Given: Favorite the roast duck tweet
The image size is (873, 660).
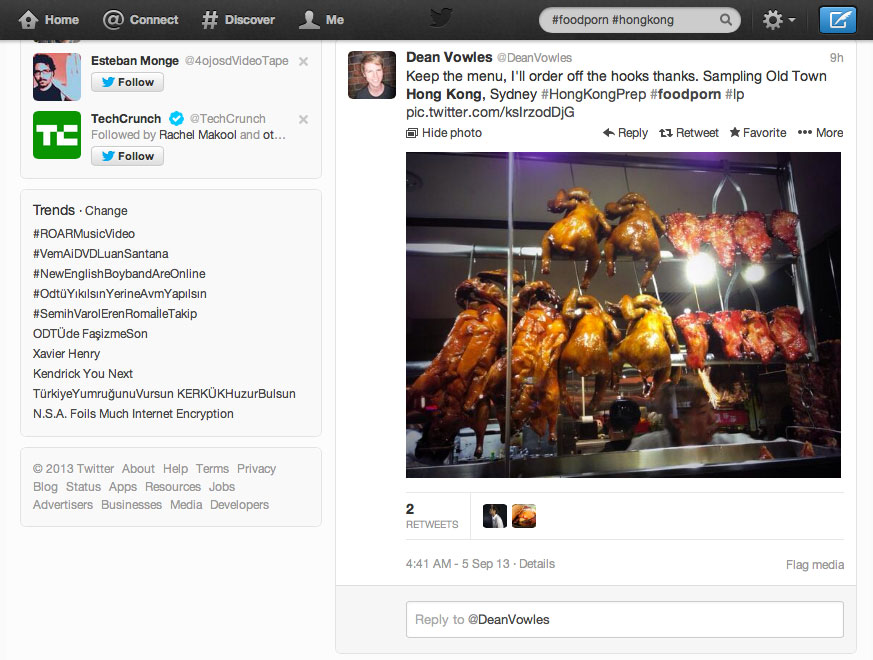Looking at the screenshot, I should pyautogui.click(x=757, y=133).
